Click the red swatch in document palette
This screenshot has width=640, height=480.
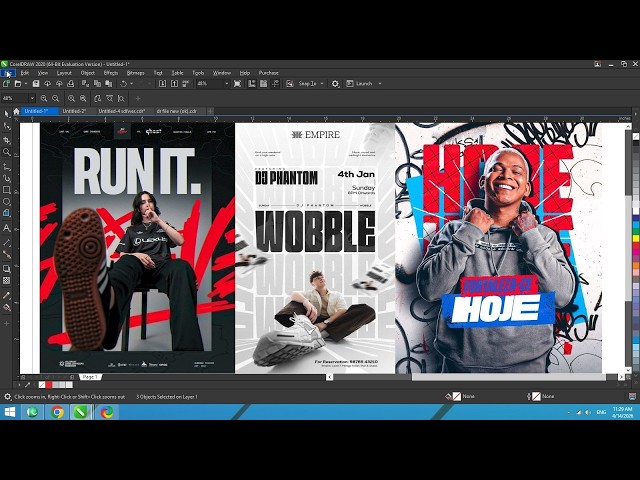click(49, 385)
